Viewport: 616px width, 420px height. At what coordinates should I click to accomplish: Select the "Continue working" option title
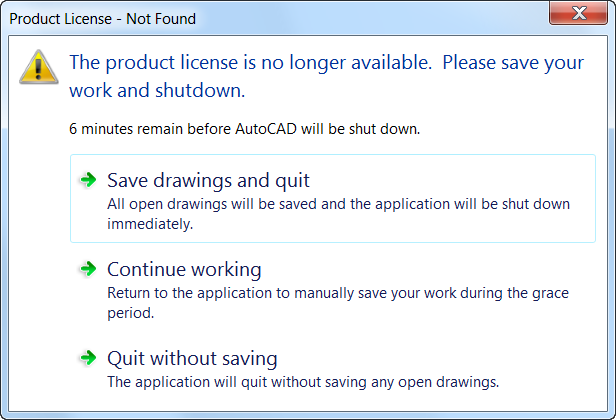tap(184, 270)
